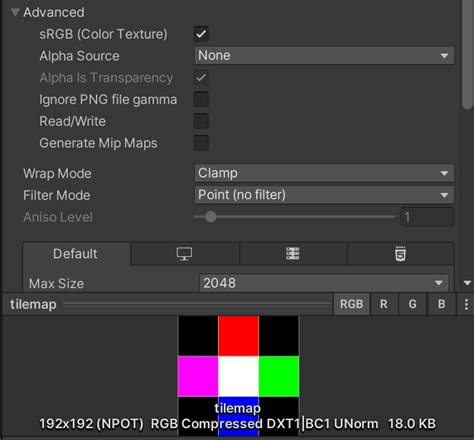Switch the preview to RGB mode
This screenshot has width=474, height=440.
[351, 304]
